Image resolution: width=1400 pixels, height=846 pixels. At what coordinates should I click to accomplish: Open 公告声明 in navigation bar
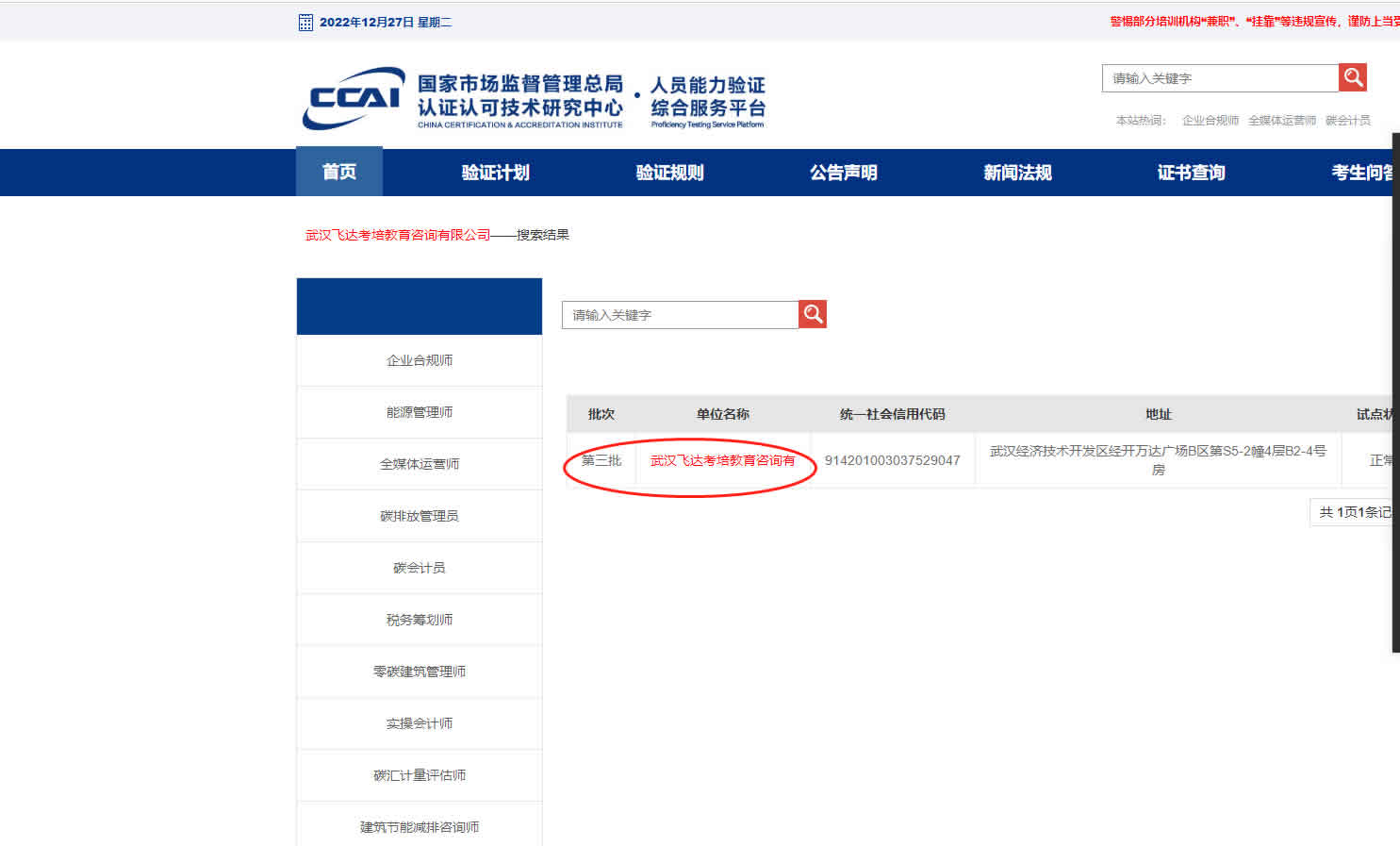coord(843,173)
